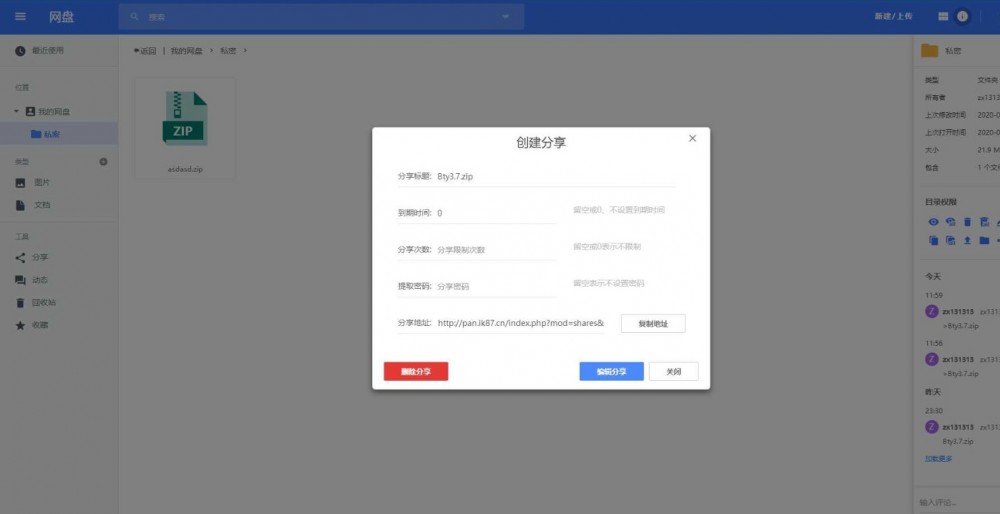This screenshot has width=1000, height=514.
Task: Open the 回收站 recycle bin in the sidebar
Action: click(x=42, y=302)
